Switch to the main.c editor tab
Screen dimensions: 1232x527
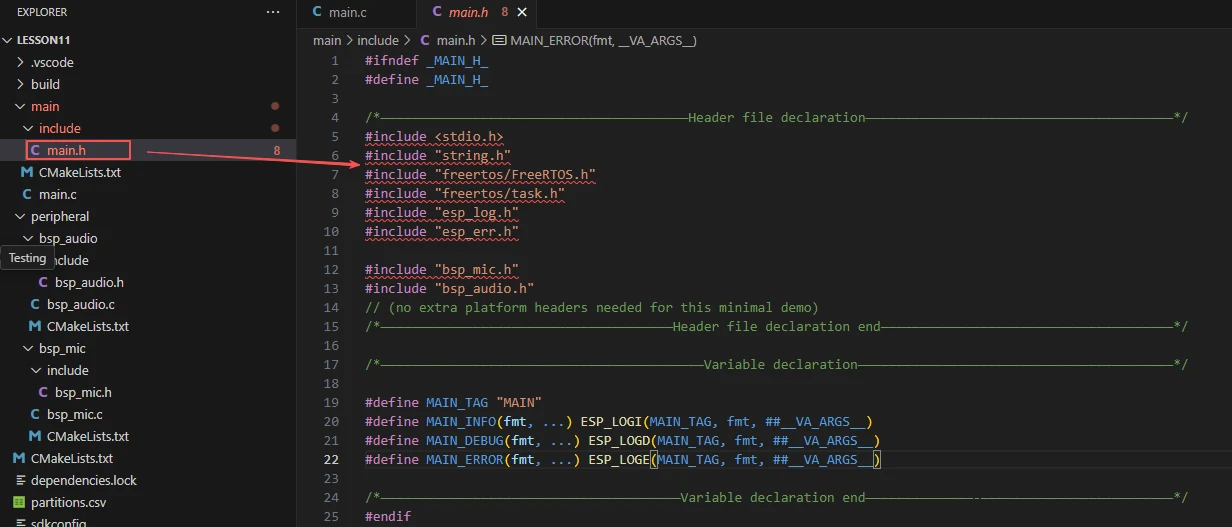347,12
